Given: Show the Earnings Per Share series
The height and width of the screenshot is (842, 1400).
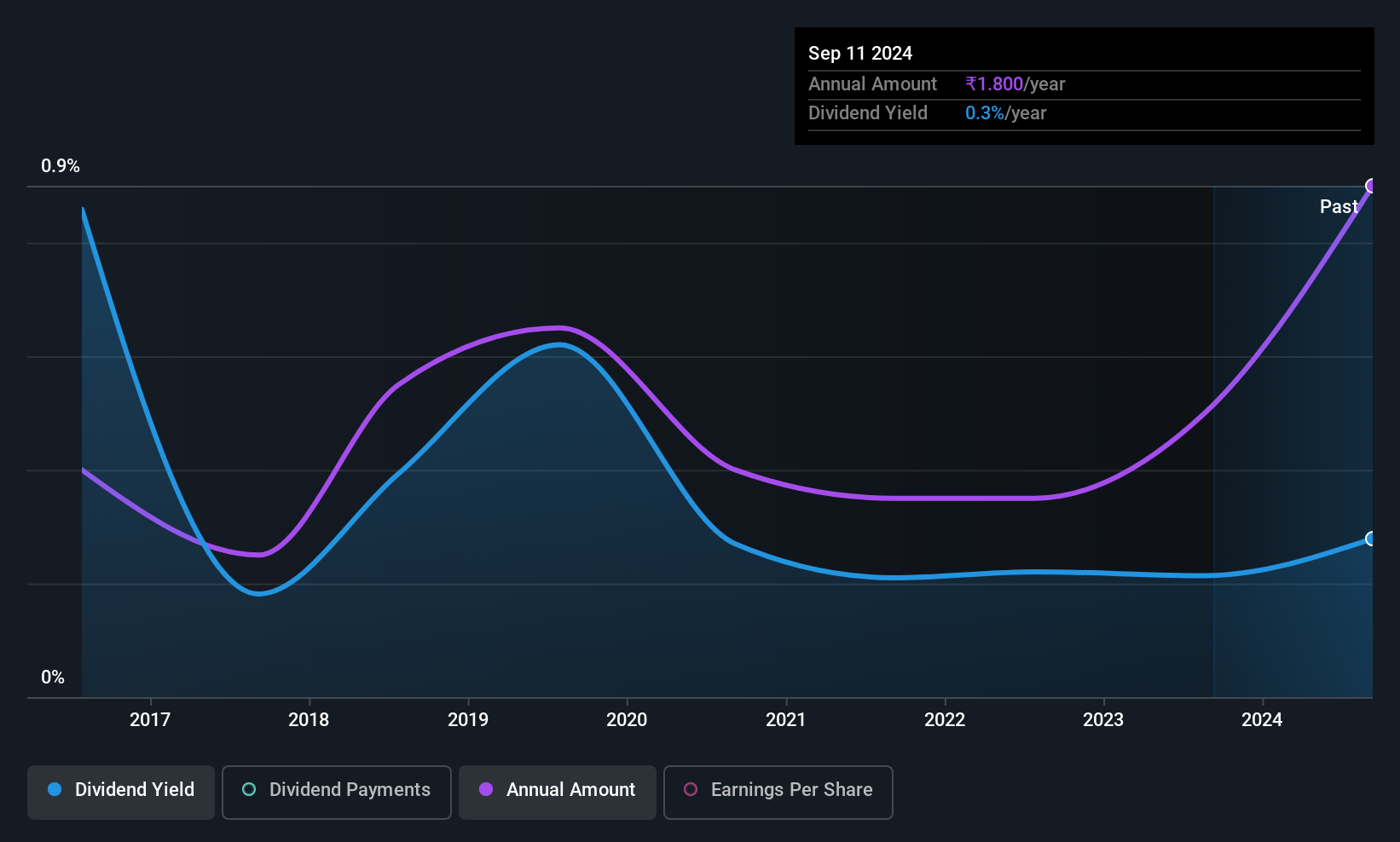Looking at the screenshot, I should click(778, 792).
